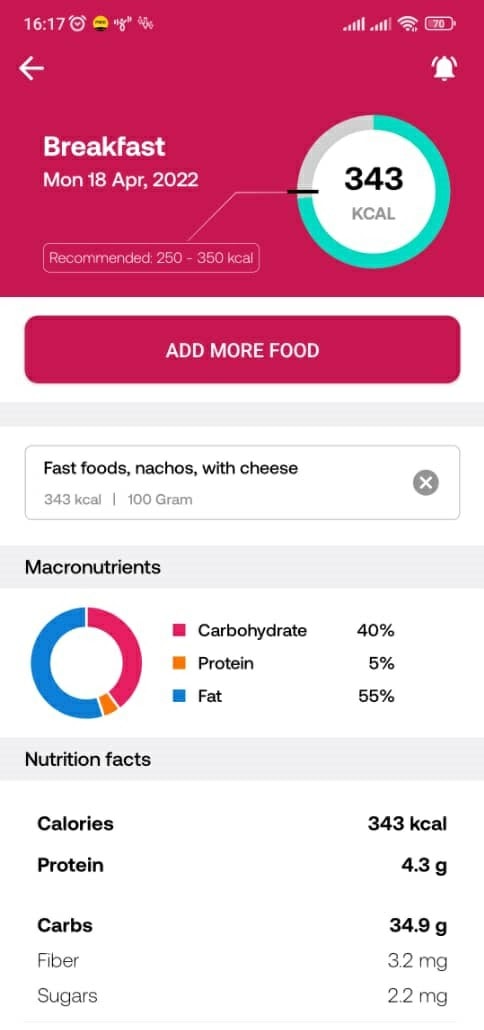
Task: Select the orange Protein legend swatch
Action: [179, 663]
